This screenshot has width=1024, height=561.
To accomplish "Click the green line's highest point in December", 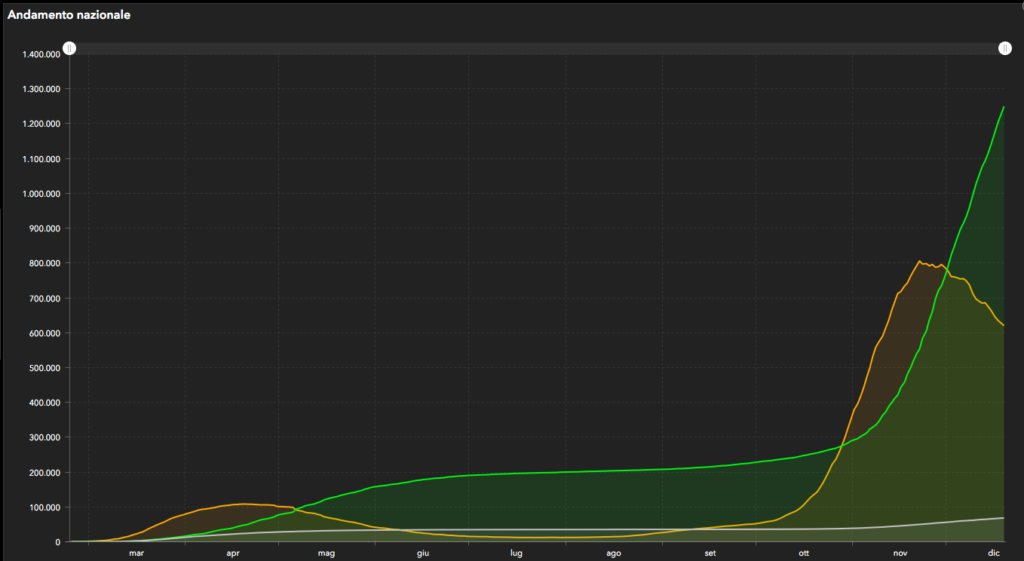I will click(1003, 107).
